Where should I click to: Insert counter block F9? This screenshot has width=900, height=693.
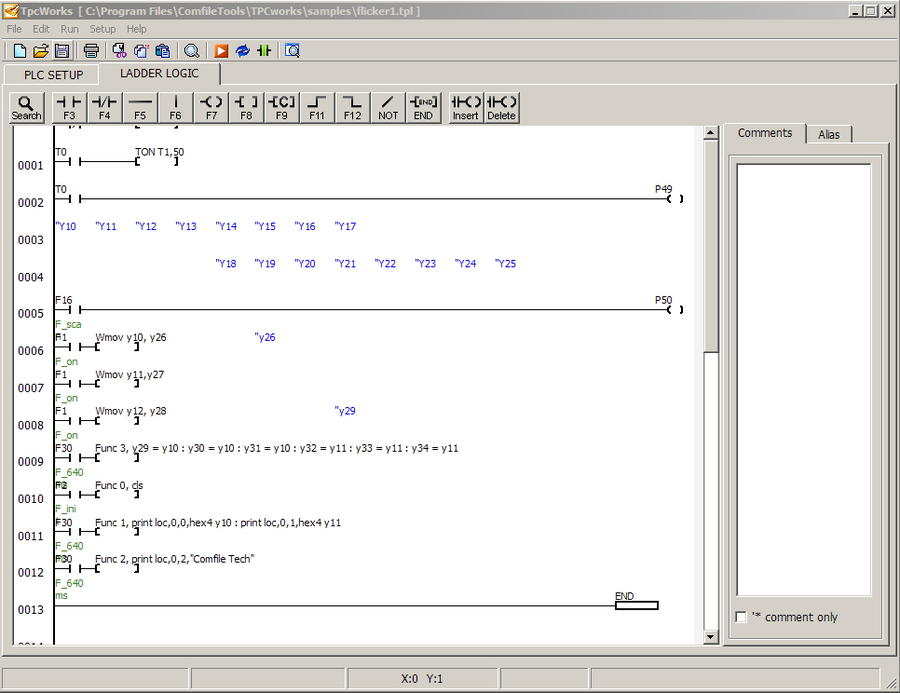point(282,107)
